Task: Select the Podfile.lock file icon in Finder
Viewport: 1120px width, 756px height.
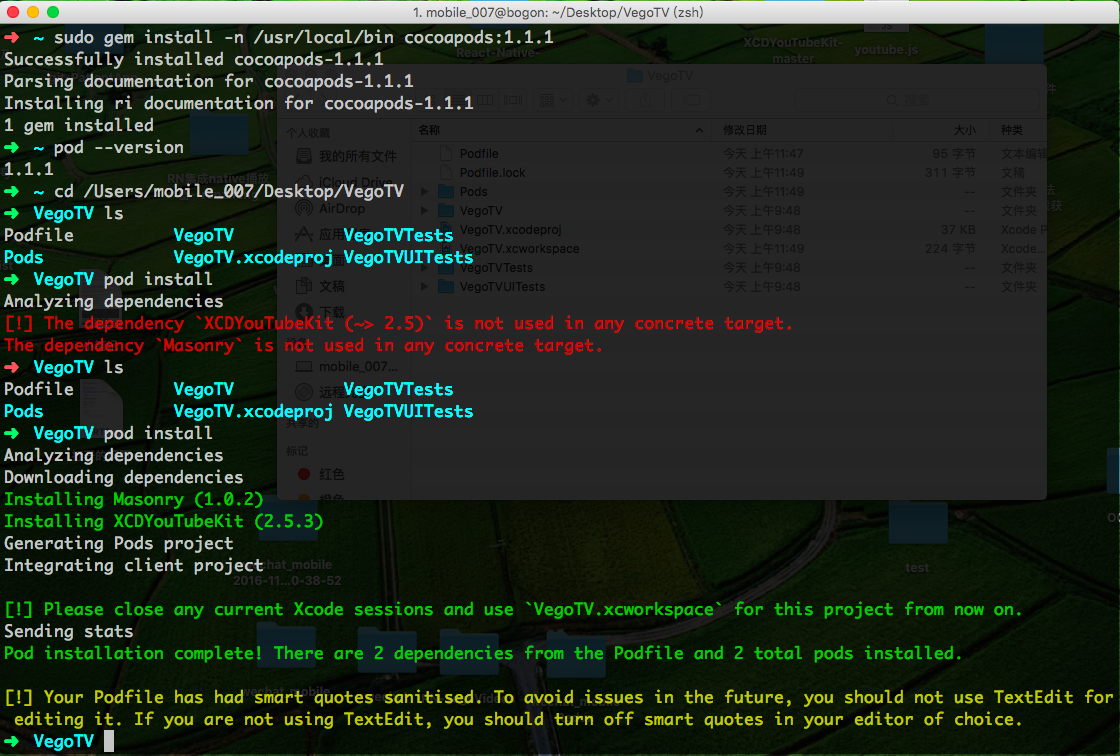Action: (446, 173)
